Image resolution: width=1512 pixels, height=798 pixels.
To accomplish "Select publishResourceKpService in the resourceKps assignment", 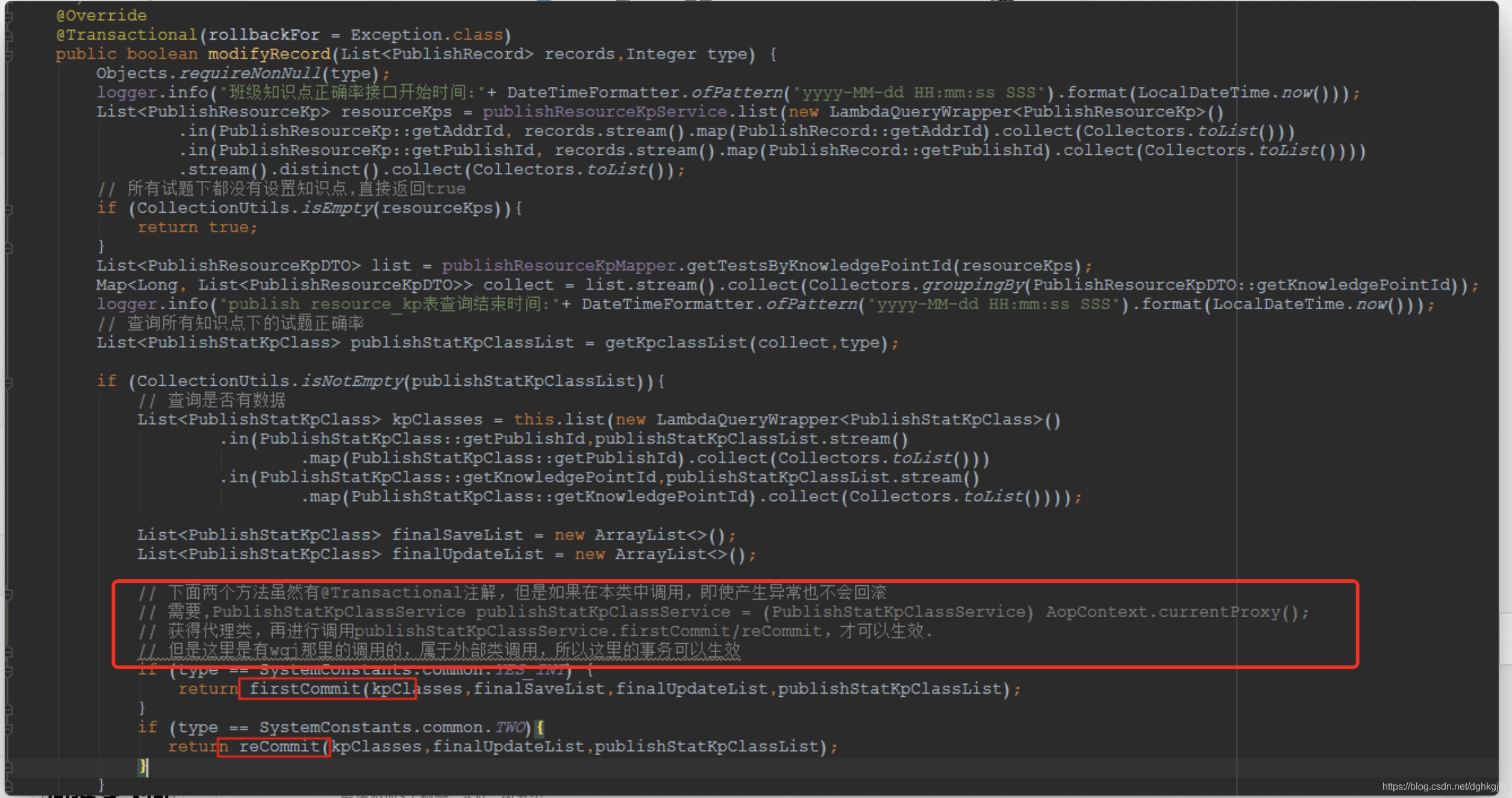I will [604, 112].
